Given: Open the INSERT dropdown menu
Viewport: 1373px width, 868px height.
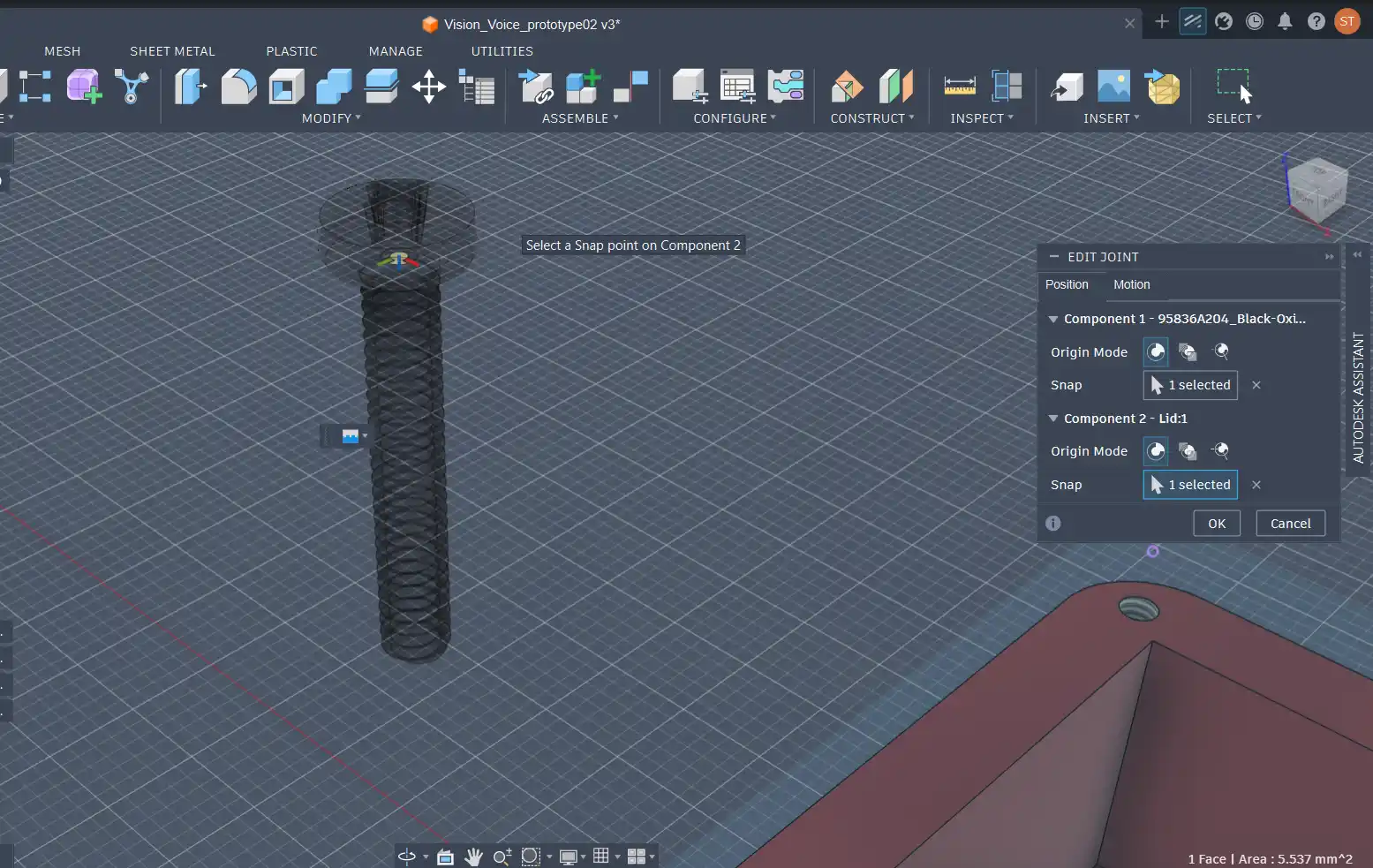Looking at the screenshot, I should 1112,118.
